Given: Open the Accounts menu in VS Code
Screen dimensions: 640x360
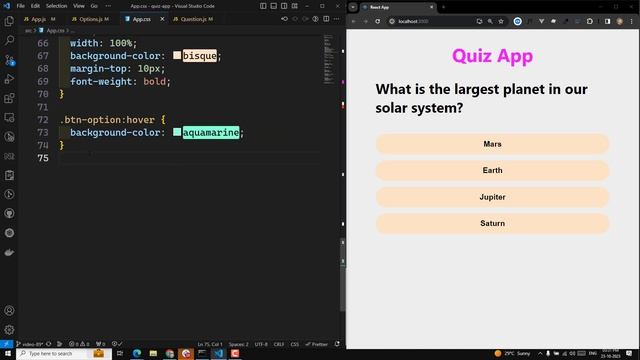Looking at the screenshot, I should point(9,311).
